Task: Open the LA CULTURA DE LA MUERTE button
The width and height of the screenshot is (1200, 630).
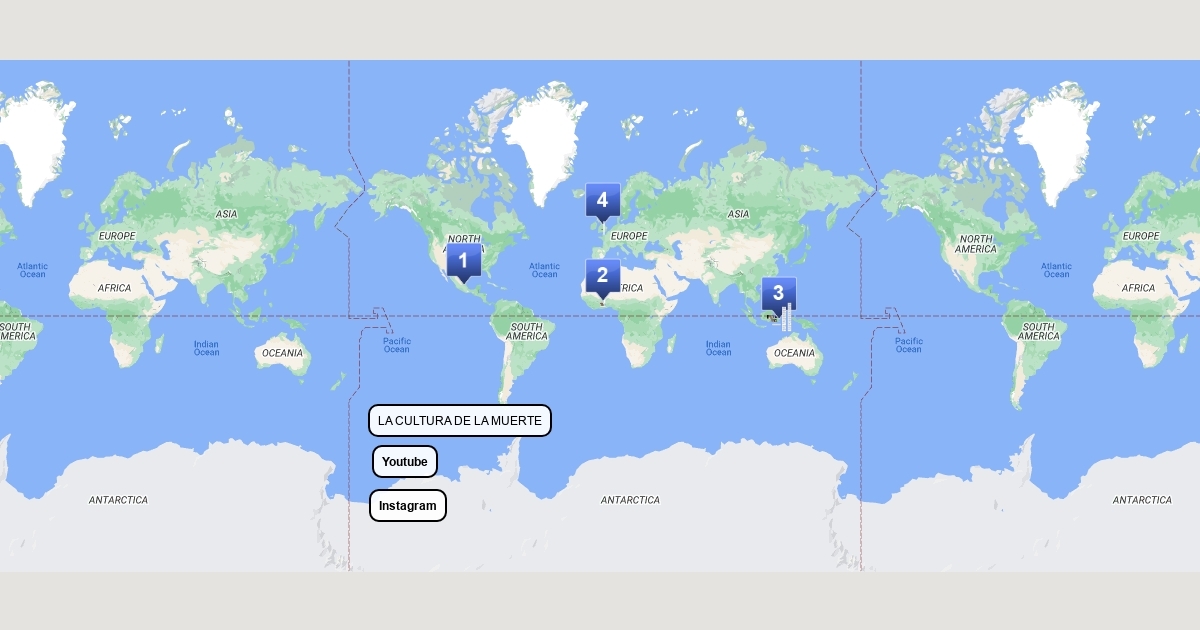Action: [459, 421]
